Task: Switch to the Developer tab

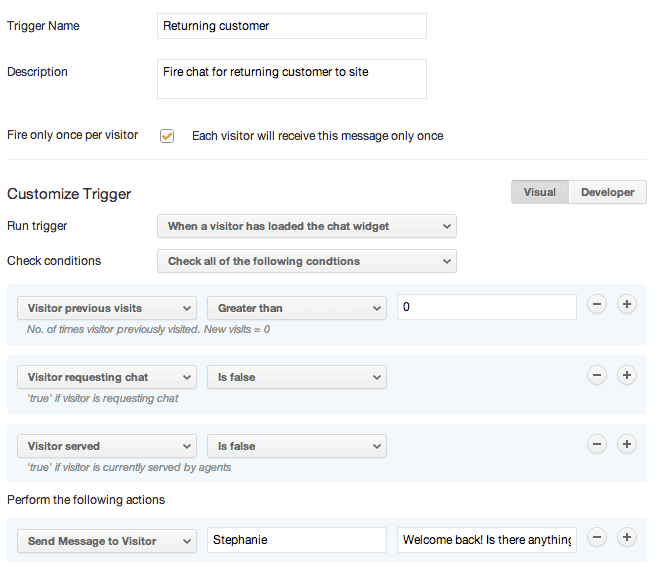Action: coord(607,192)
